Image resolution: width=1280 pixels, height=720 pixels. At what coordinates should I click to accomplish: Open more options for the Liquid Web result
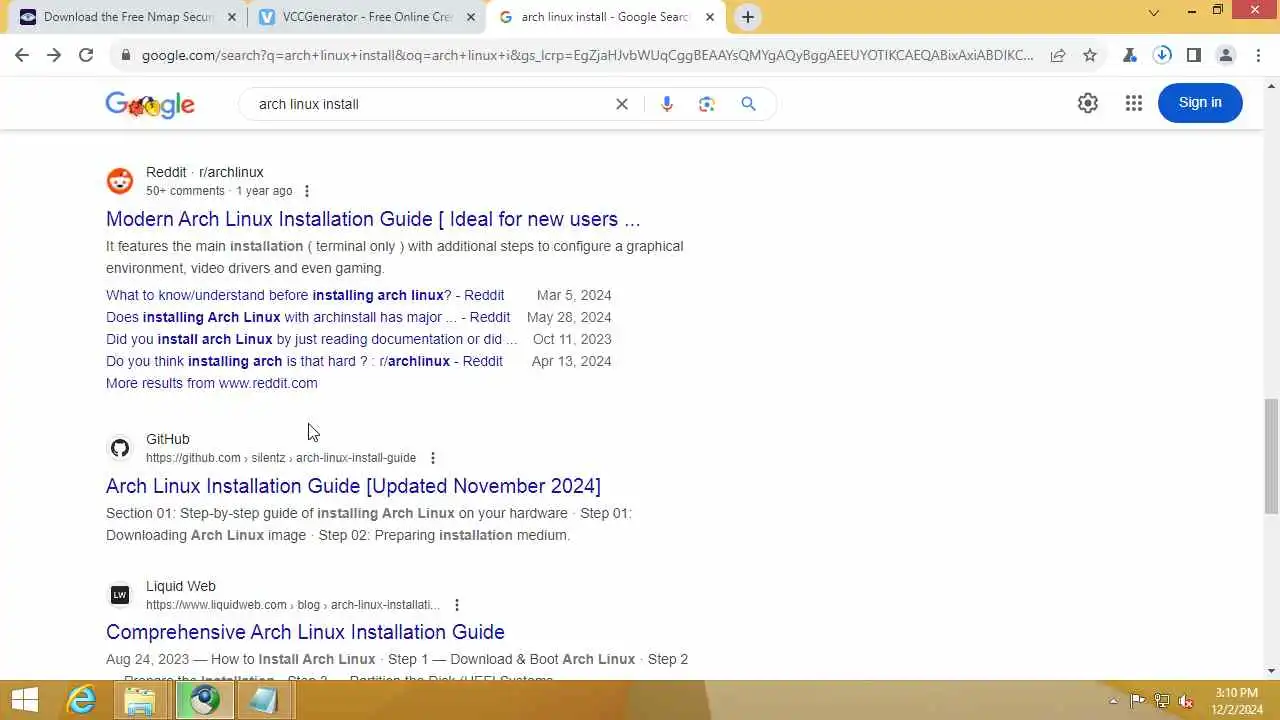(457, 605)
